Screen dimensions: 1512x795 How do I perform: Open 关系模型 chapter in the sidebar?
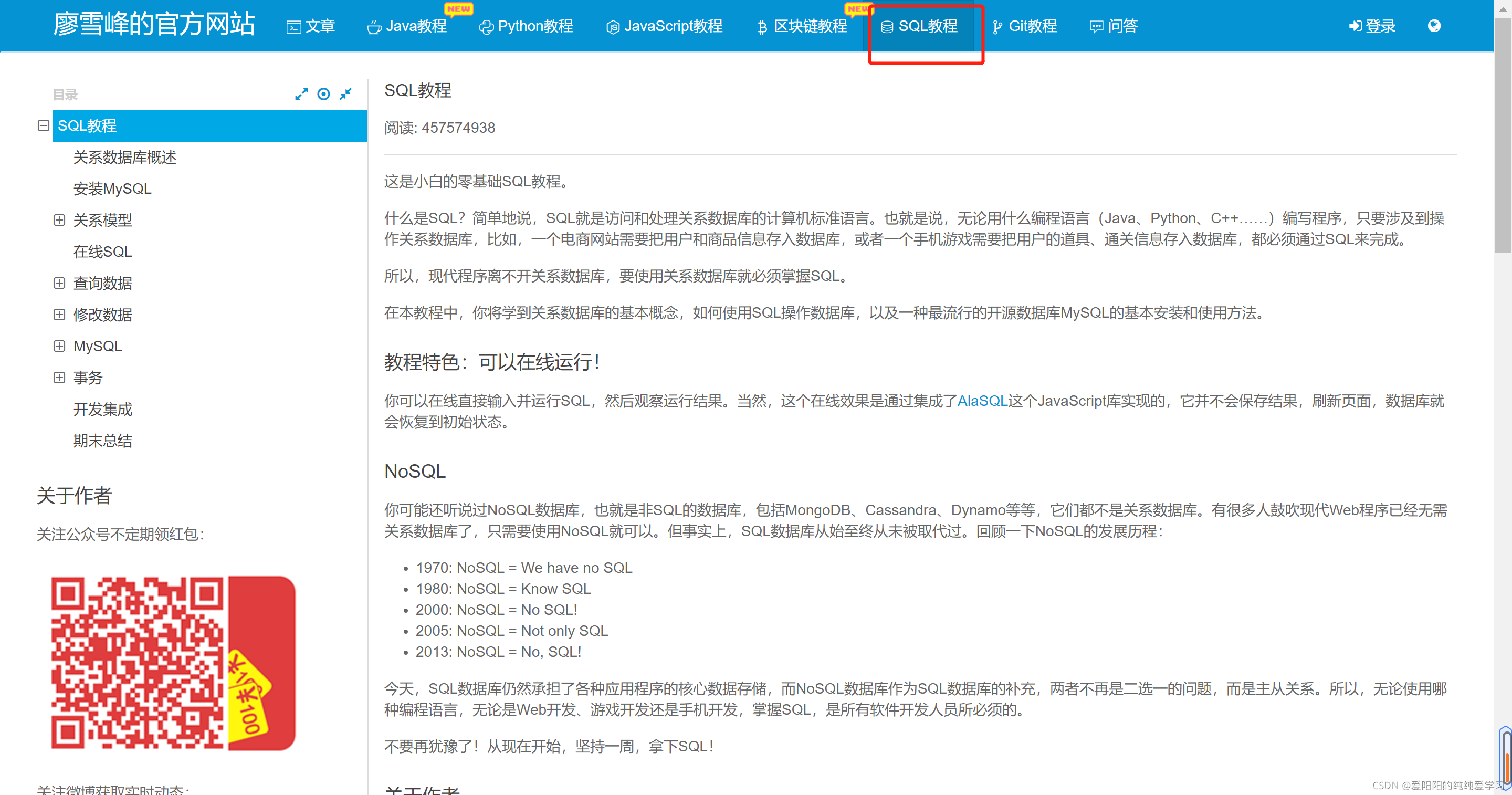[103, 220]
